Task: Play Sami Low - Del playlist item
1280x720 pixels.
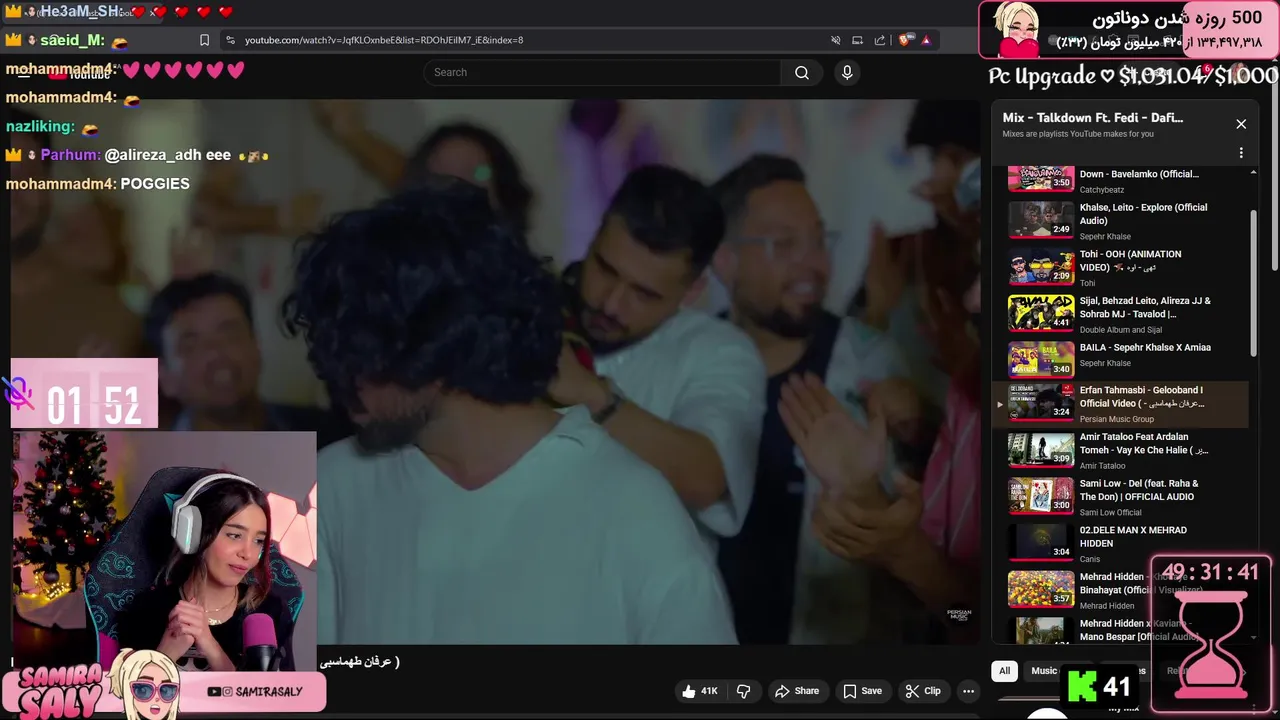Action: [x=1120, y=497]
